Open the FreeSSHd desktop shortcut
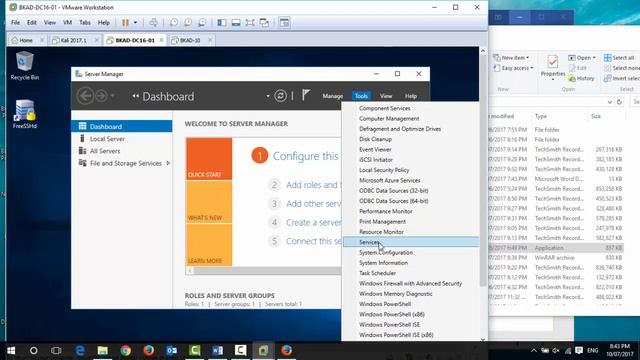Viewport: 640px width, 360px height. point(24,114)
